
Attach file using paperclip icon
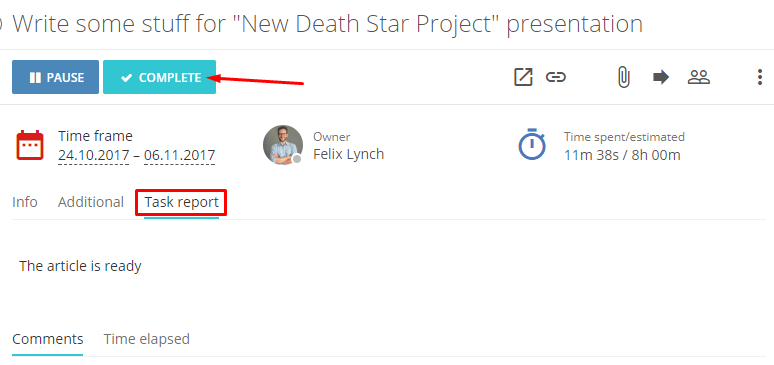(x=623, y=78)
